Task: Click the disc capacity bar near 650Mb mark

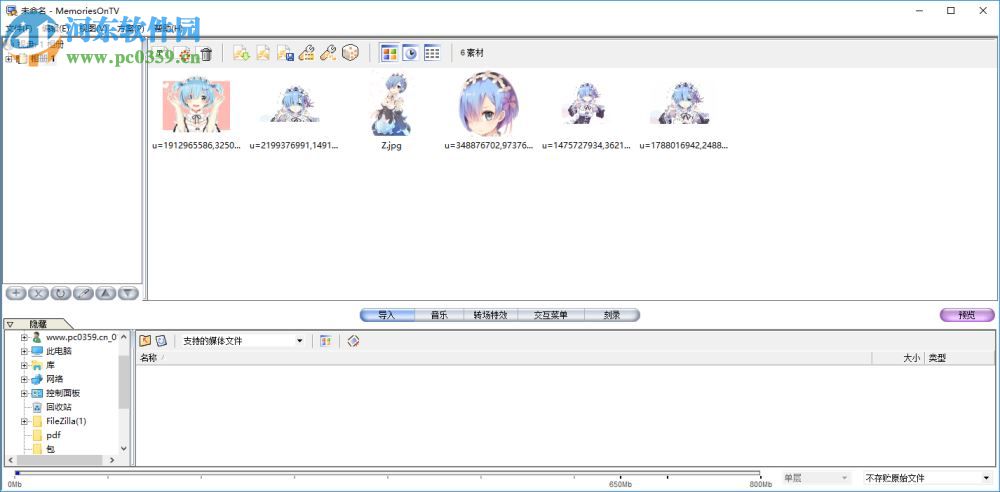Action: [621, 473]
